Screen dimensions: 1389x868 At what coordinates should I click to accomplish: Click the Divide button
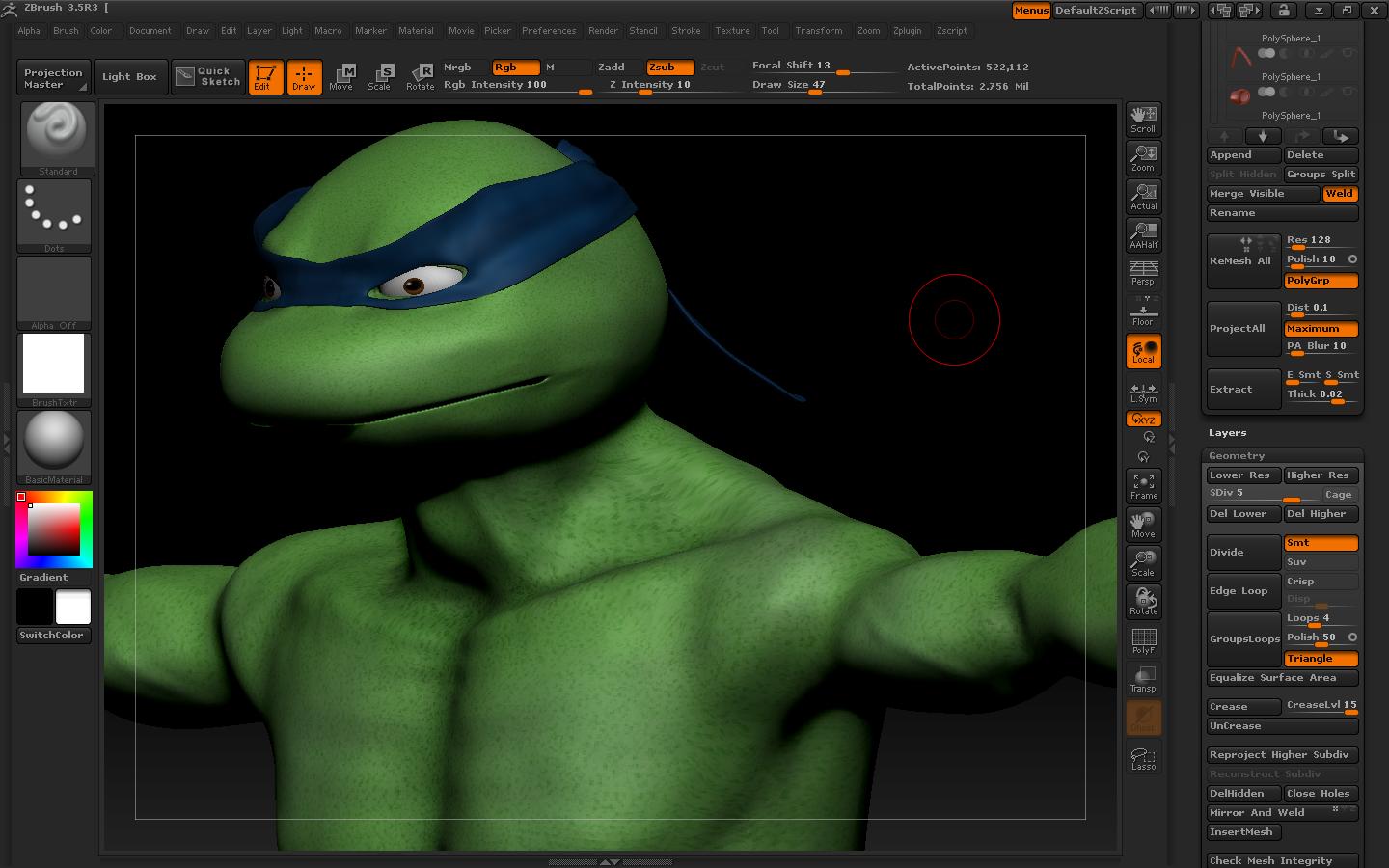pos(1243,553)
